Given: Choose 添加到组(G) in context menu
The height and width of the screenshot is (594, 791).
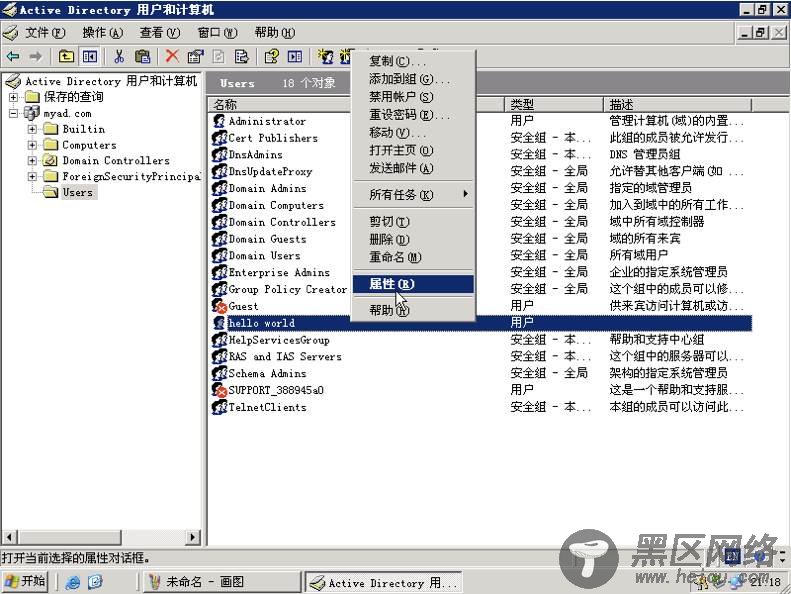Looking at the screenshot, I should 413,79.
